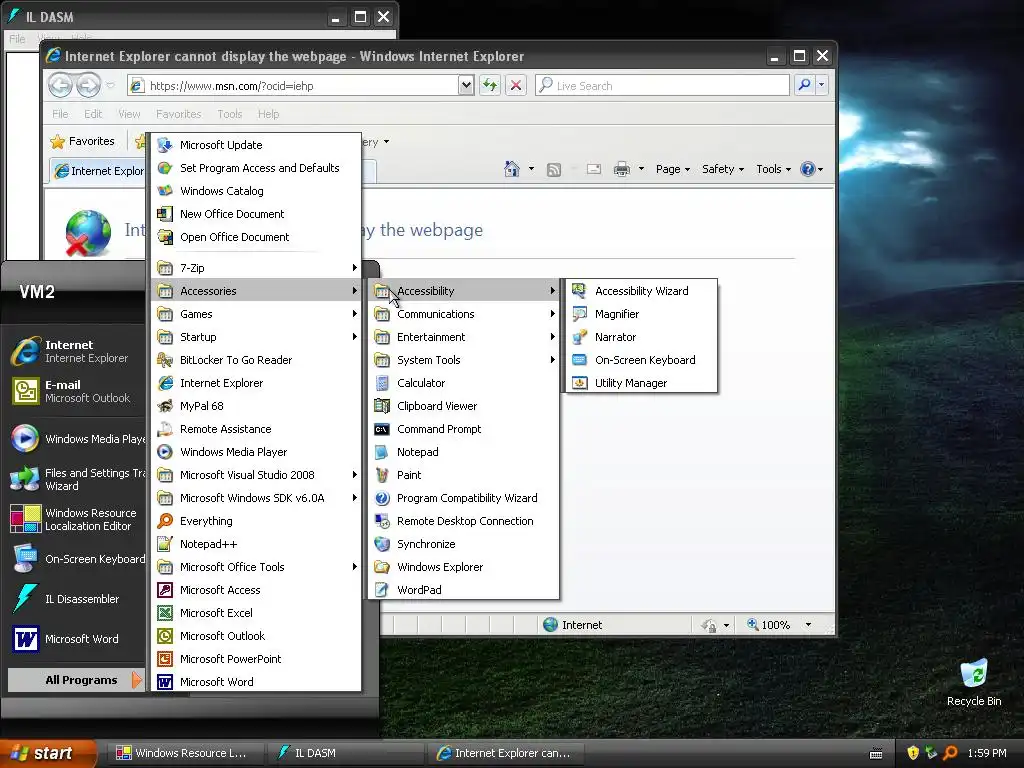This screenshot has width=1024, height=768.
Task: Open the IE Safety menu
Action: [x=723, y=169]
